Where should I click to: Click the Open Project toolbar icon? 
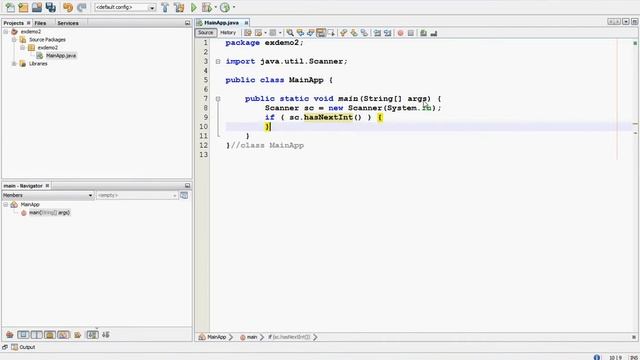[37, 7]
